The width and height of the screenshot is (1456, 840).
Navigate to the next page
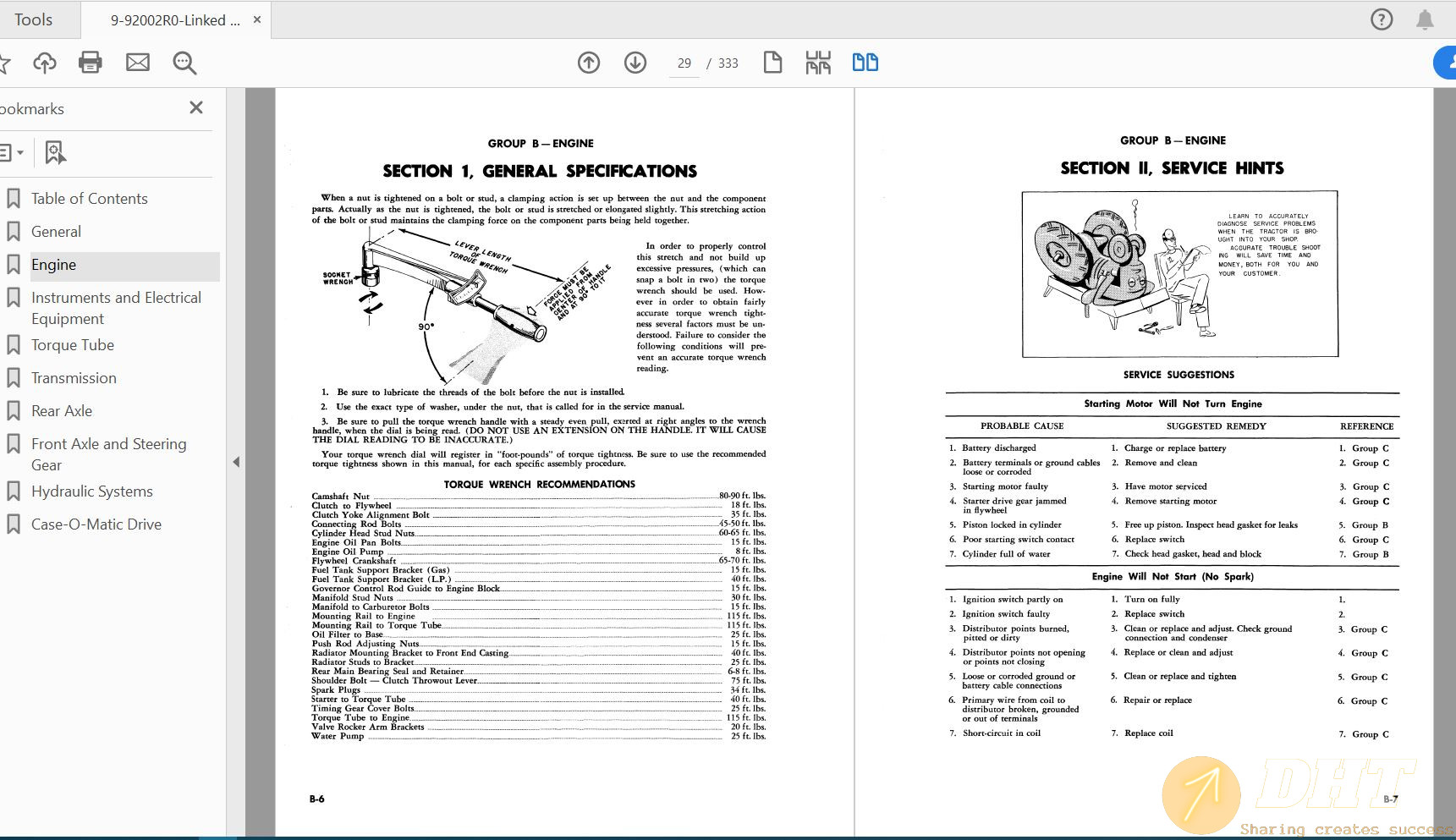[x=635, y=63]
